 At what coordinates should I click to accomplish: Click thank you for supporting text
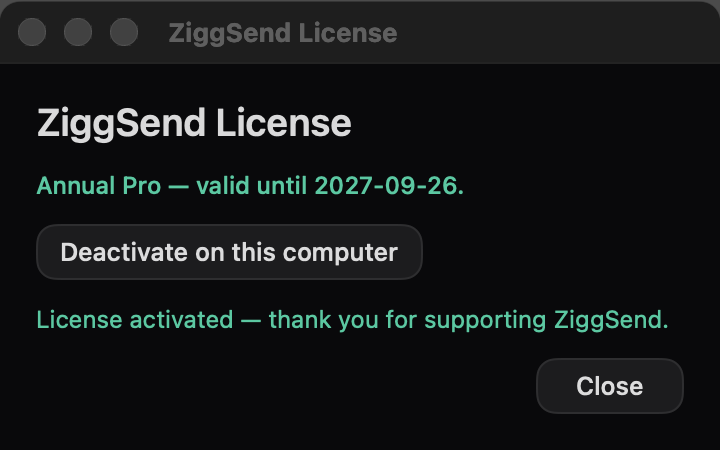[407, 320]
